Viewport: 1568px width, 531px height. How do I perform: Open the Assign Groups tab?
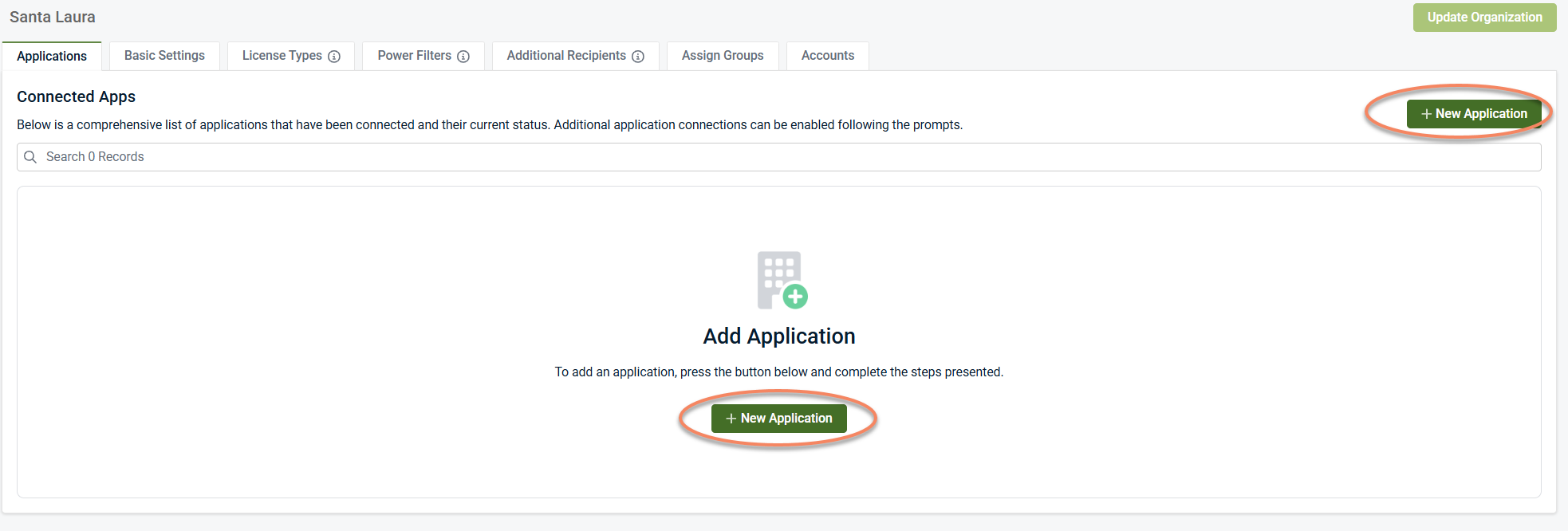click(x=723, y=56)
